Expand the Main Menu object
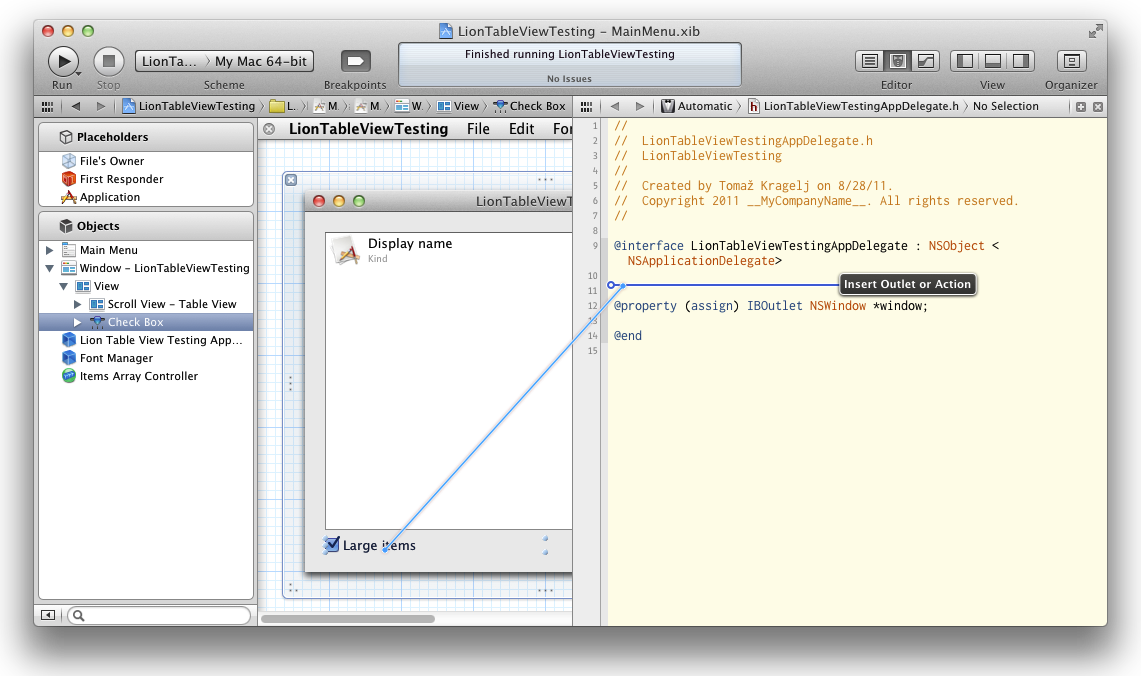Image resolution: width=1141 pixels, height=676 pixels. [49, 250]
